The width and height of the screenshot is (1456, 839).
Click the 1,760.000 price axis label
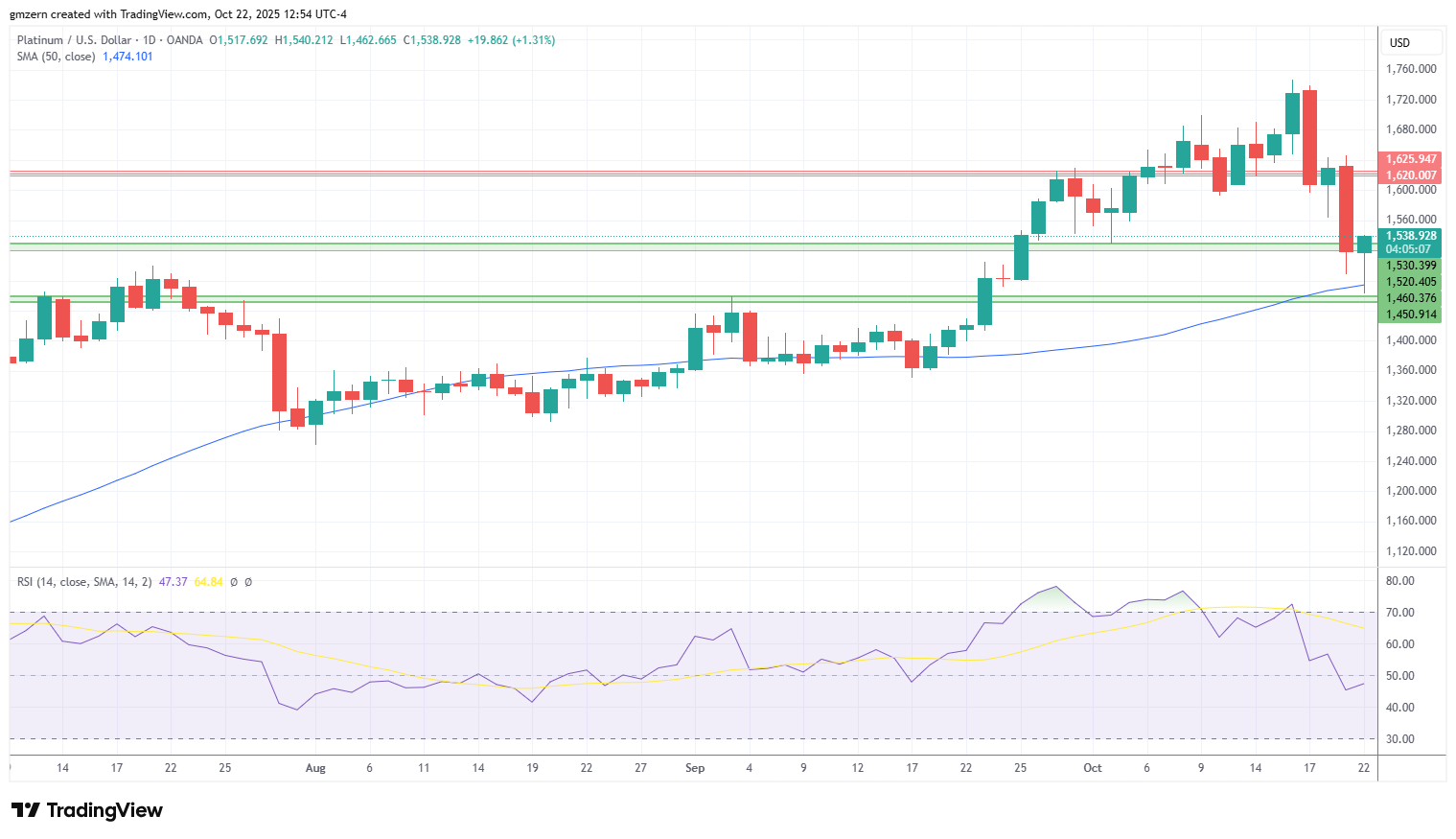[1411, 69]
